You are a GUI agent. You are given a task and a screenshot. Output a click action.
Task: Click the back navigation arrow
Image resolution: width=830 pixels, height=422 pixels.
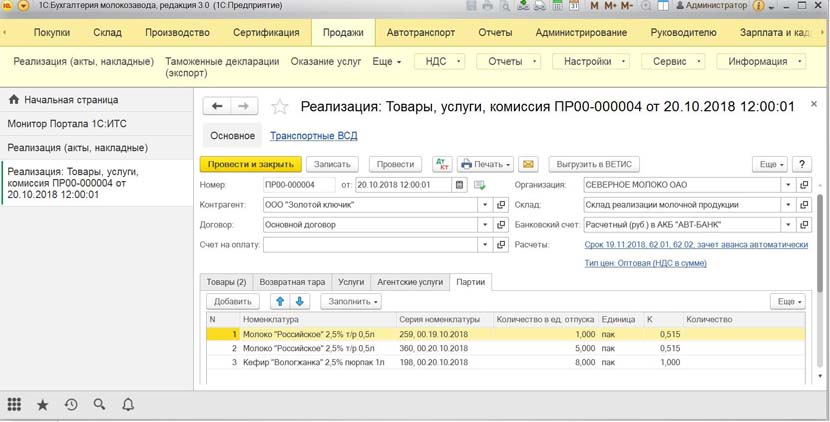[217, 107]
